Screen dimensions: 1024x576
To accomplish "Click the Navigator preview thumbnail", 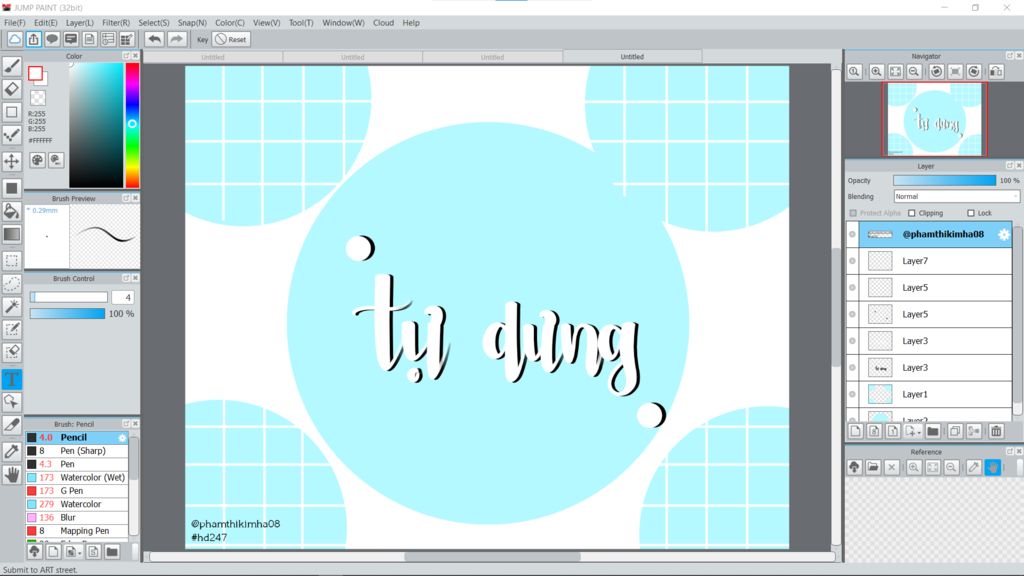I will point(935,120).
